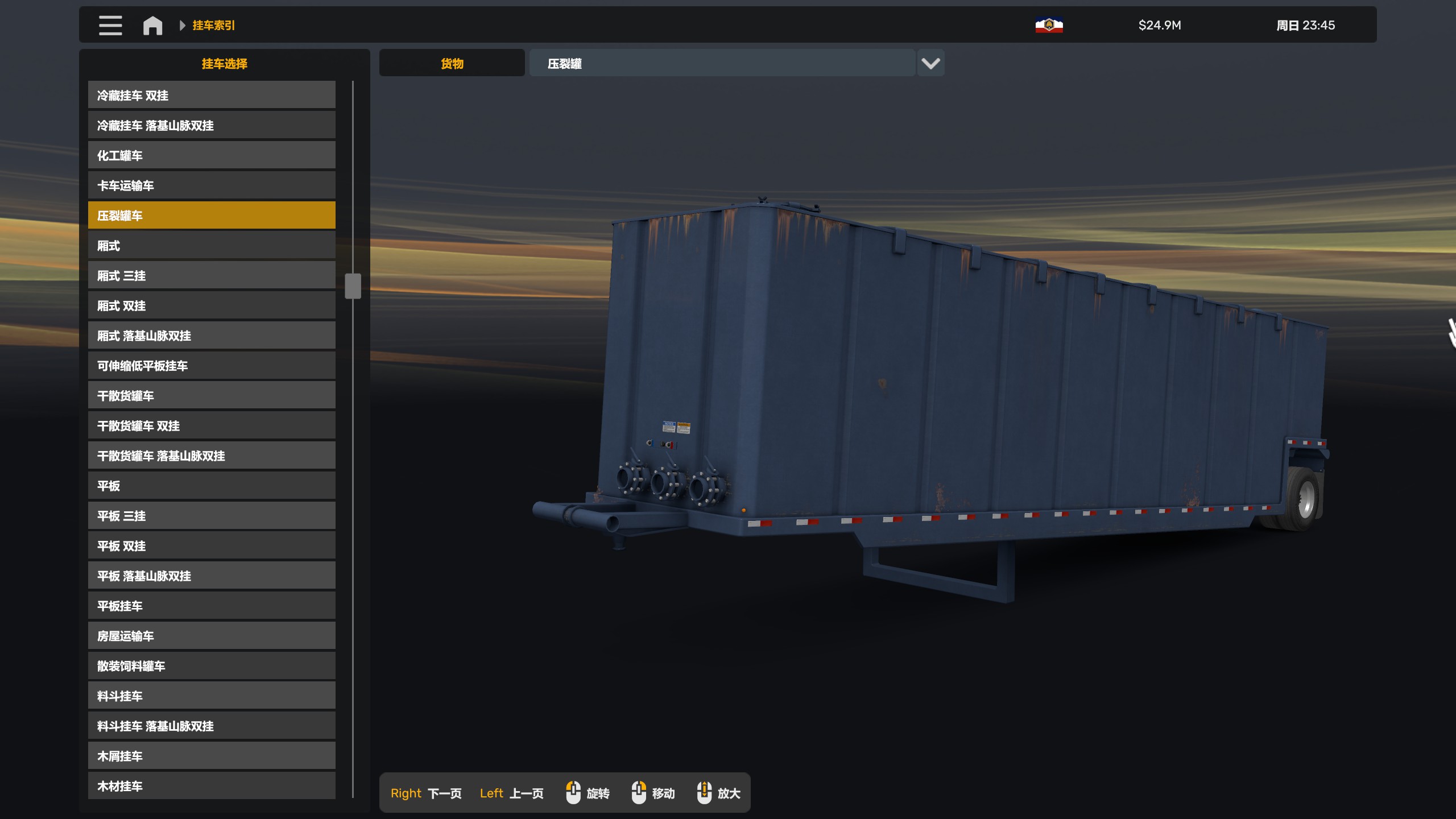Select the 卡车运输车 trailer entry

212,185
